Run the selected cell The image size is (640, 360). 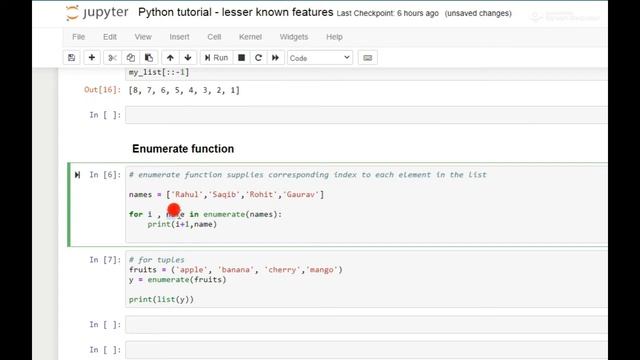click(216, 58)
